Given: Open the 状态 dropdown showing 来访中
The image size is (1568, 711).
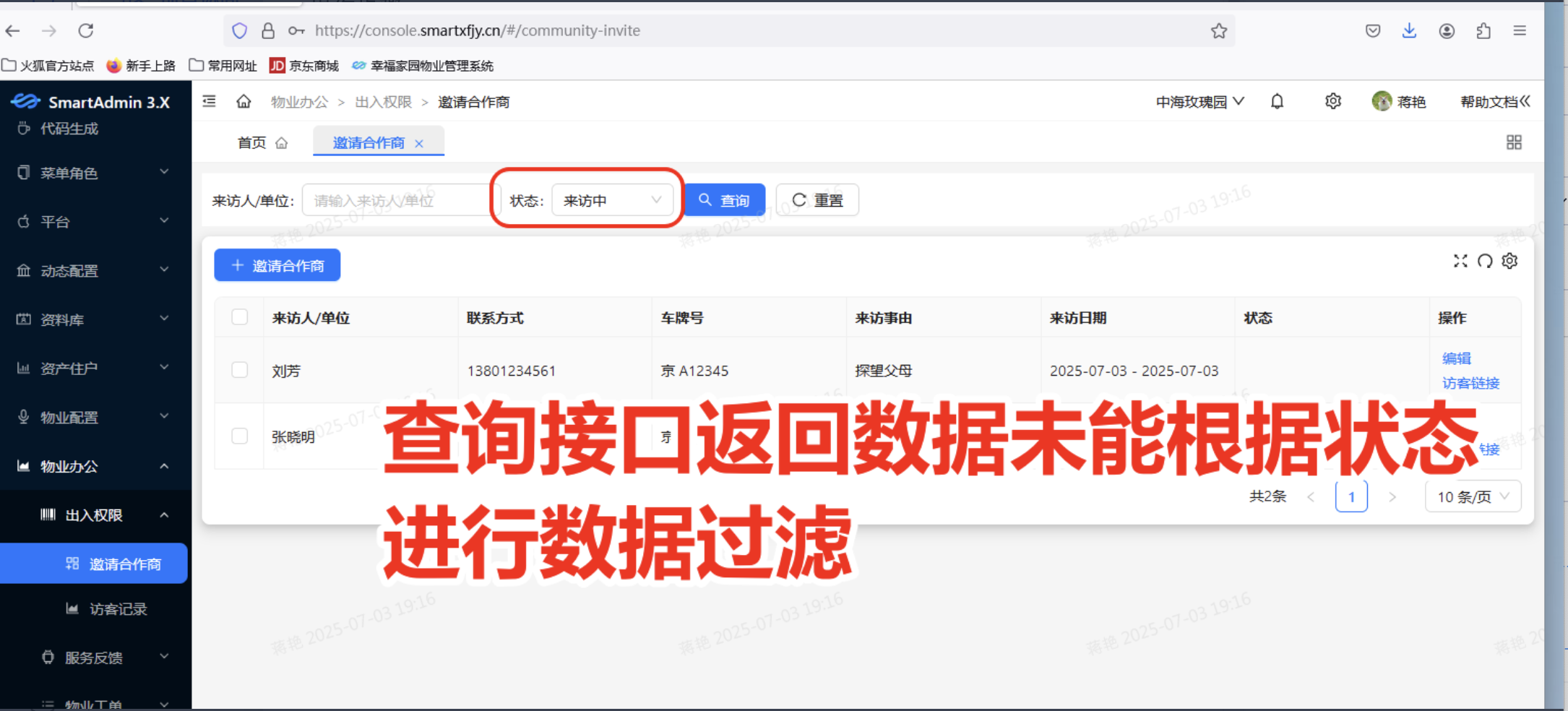Looking at the screenshot, I should pos(612,200).
